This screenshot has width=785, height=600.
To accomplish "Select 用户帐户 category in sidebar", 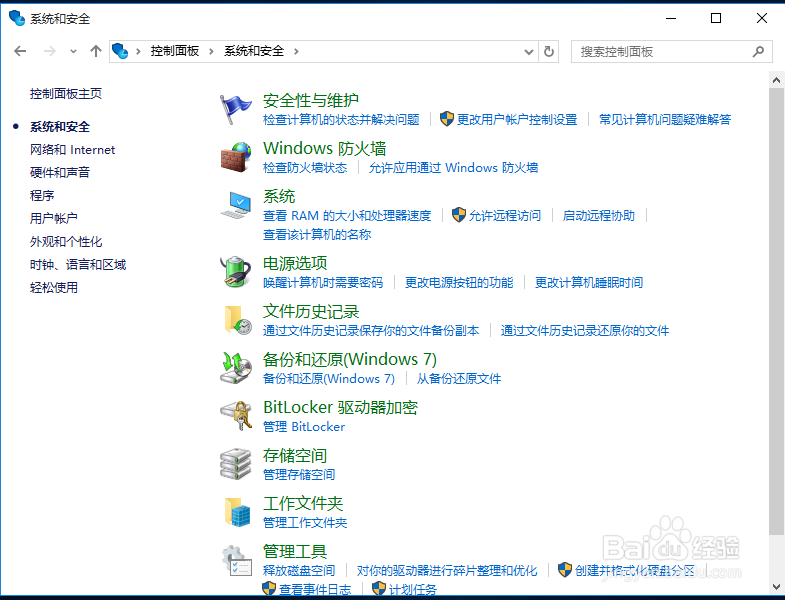I will pyautogui.click(x=54, y=218).
